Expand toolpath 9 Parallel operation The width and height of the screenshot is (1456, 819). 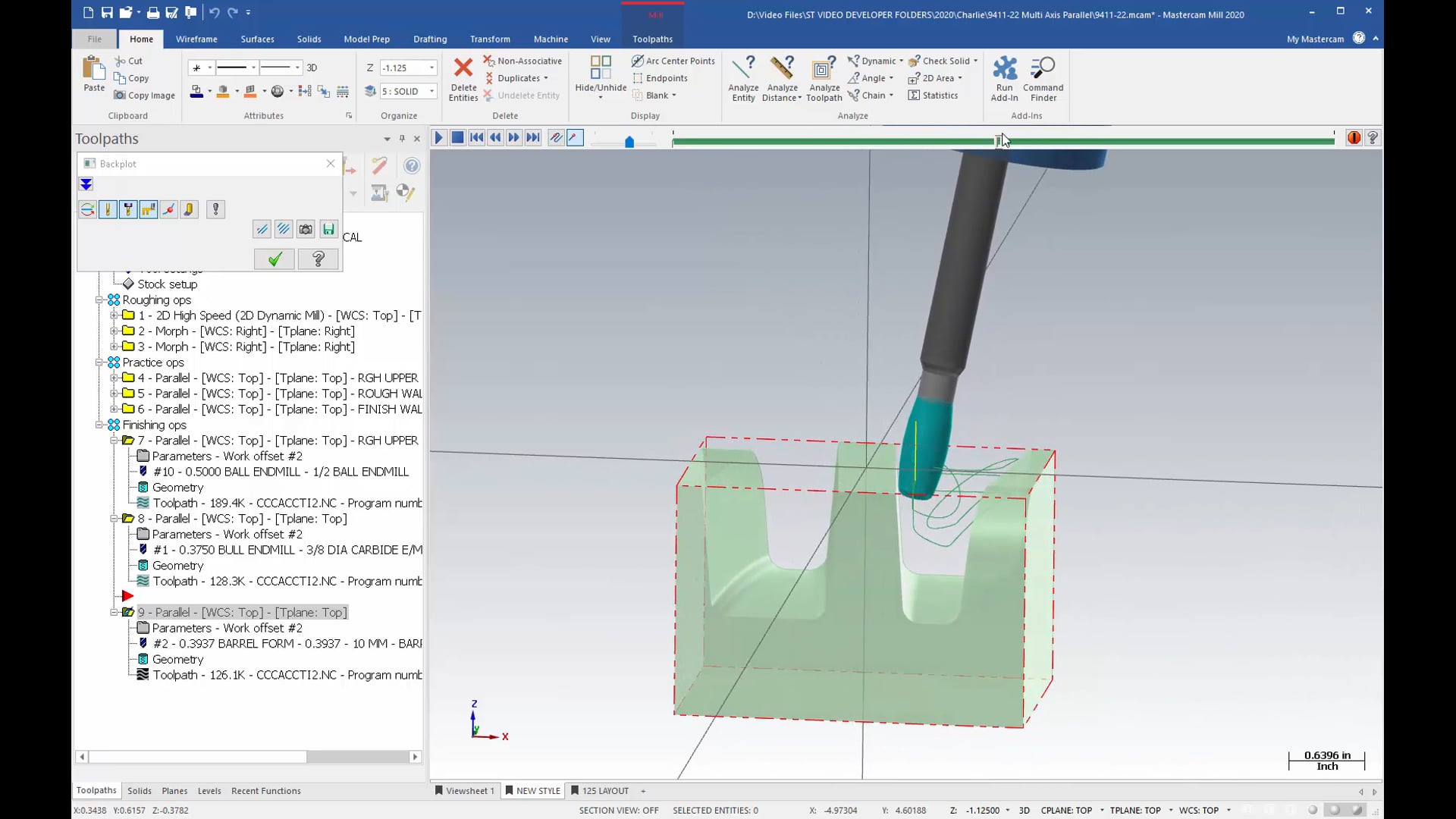click(x=110, y=612)
